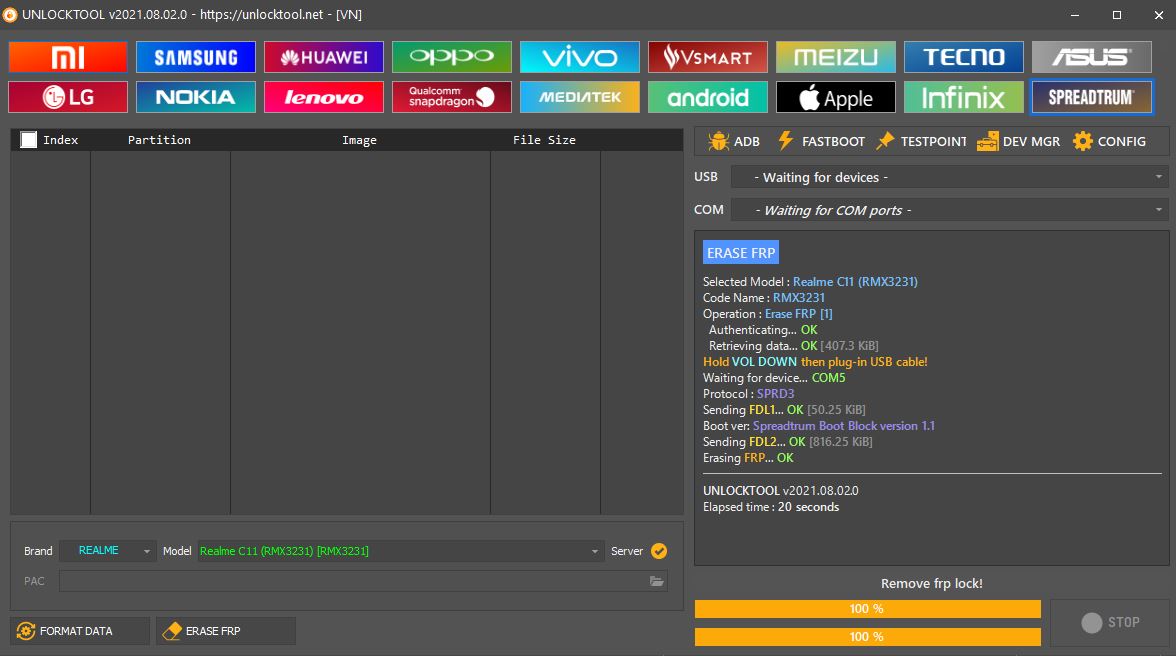Viewport: 1176px width, 656px height.
Task: Maximize the UnlockTool window
Action: [1117, 14]
